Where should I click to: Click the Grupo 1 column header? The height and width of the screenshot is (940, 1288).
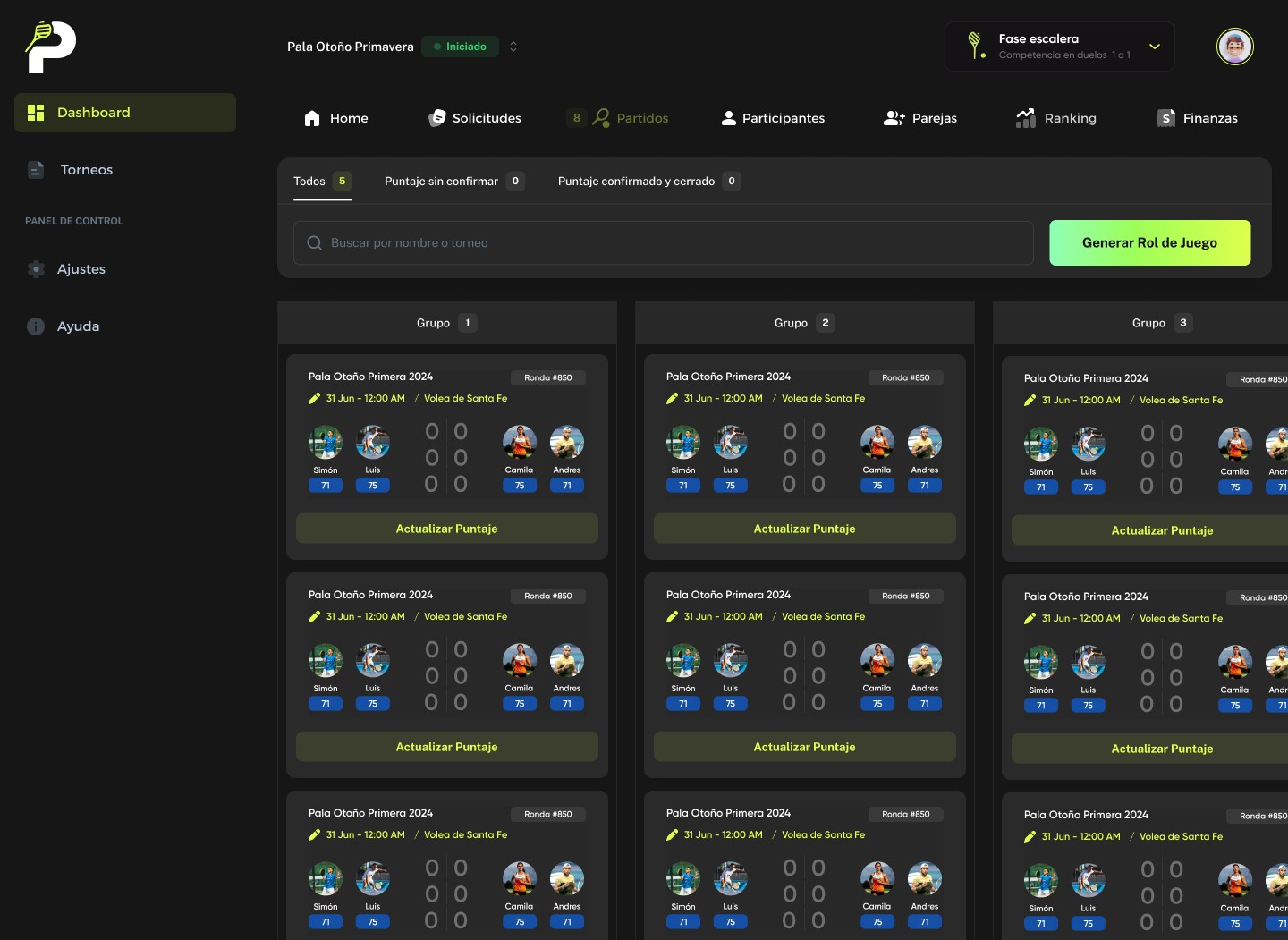click(447, 323)
